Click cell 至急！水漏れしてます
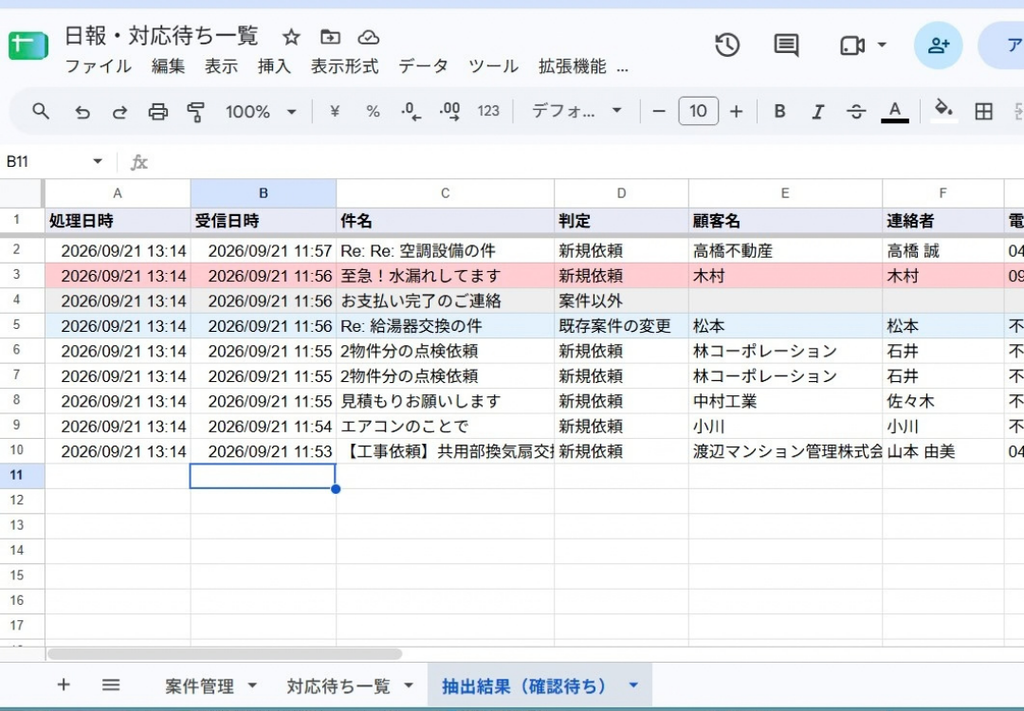The height and width of the screenshot is (711, 1024). 445,276
